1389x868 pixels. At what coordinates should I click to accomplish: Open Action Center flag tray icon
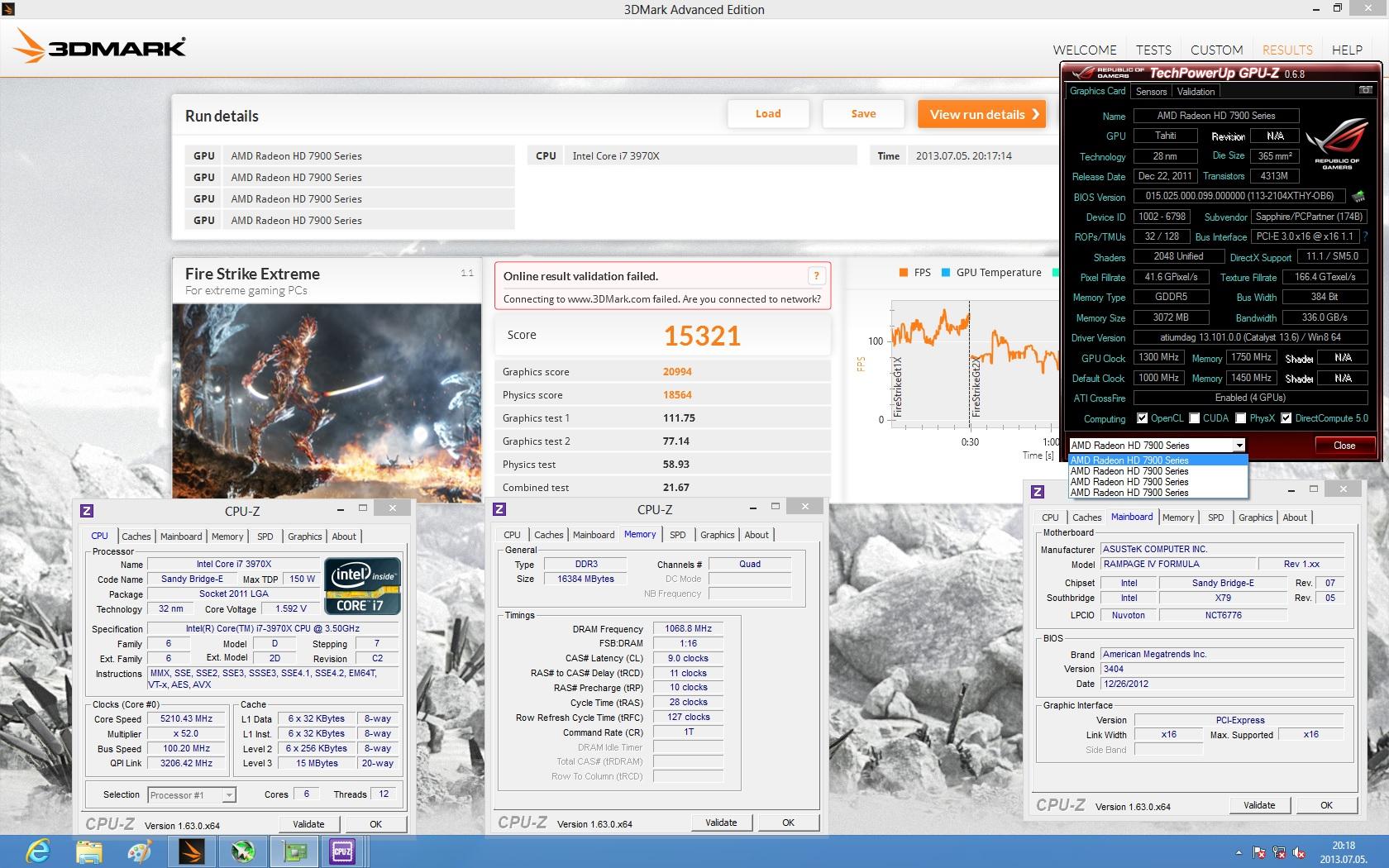(x=1259, y=851)
